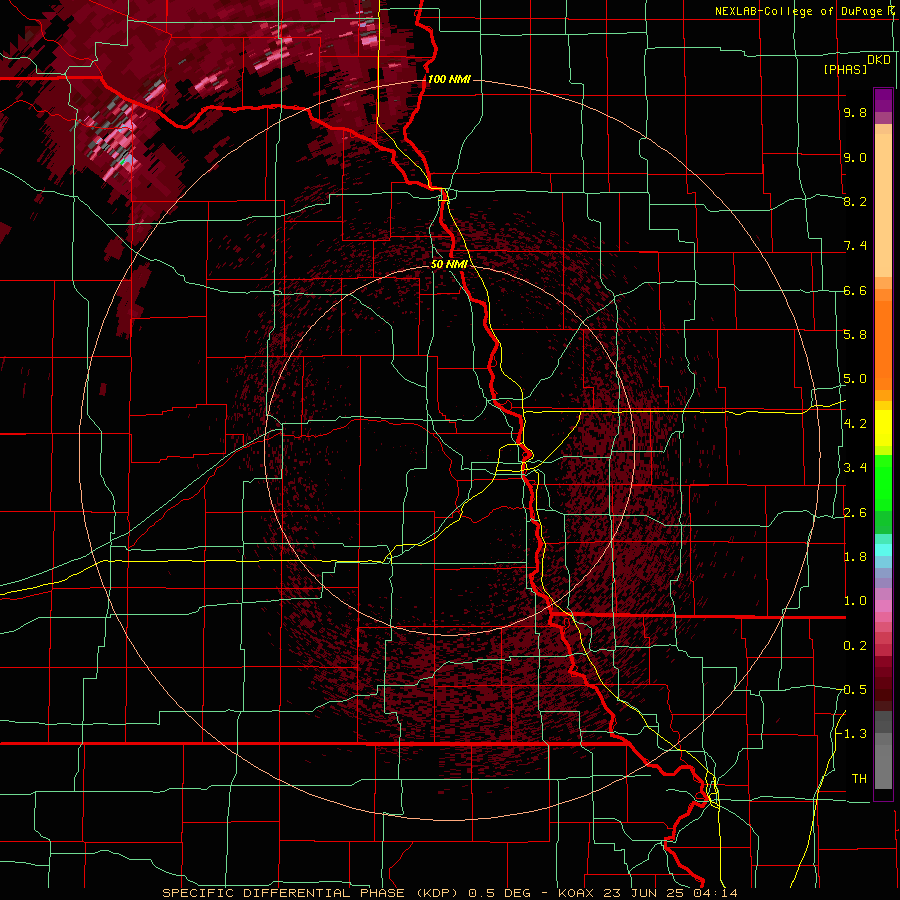Click the 6.6 scale value
Screen dimensions: 900x900
tap(855, 290)
